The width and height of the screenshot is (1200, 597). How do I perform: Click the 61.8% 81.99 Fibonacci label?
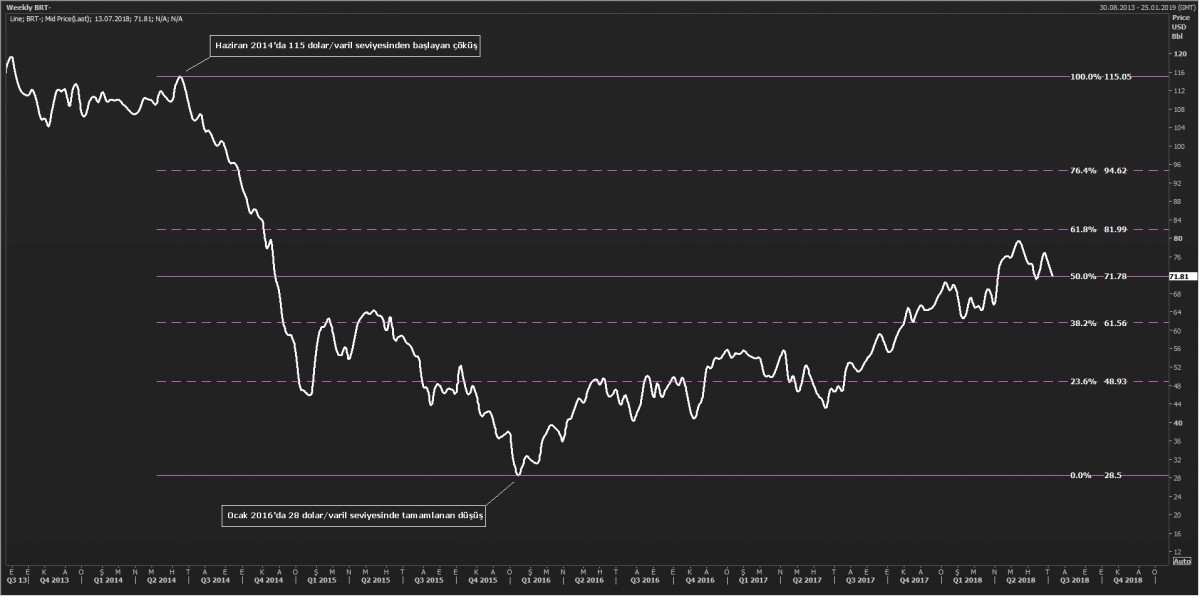(x=1100, y=230)
